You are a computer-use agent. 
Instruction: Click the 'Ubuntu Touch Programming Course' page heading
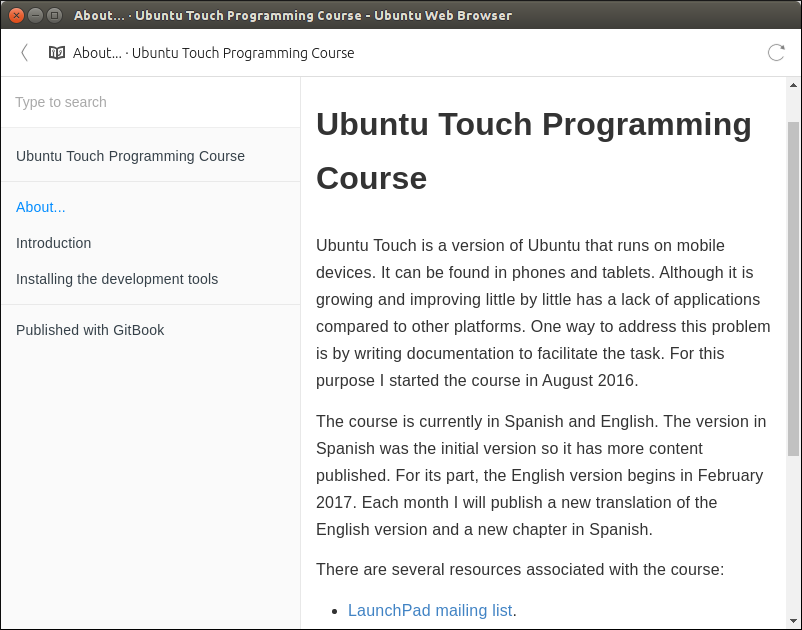coord(534,151)
